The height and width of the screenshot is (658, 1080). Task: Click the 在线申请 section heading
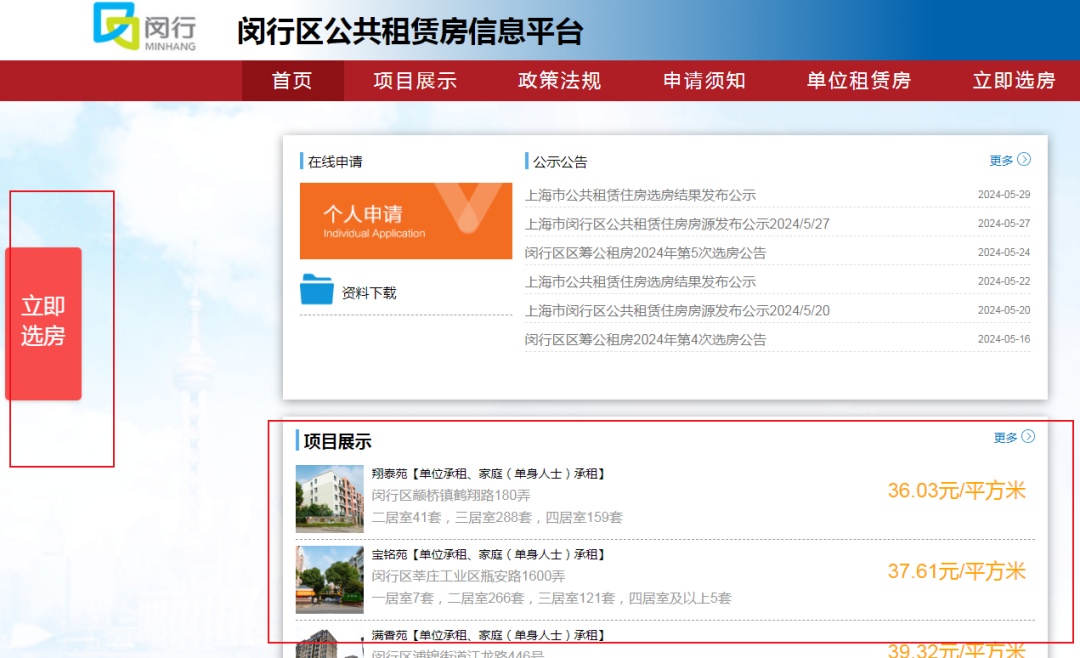pos(335,162)
